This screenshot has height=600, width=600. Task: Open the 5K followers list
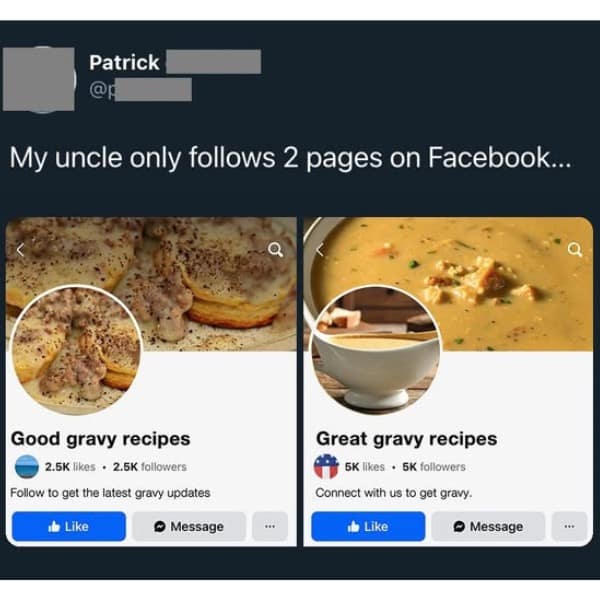pos(434,467)
